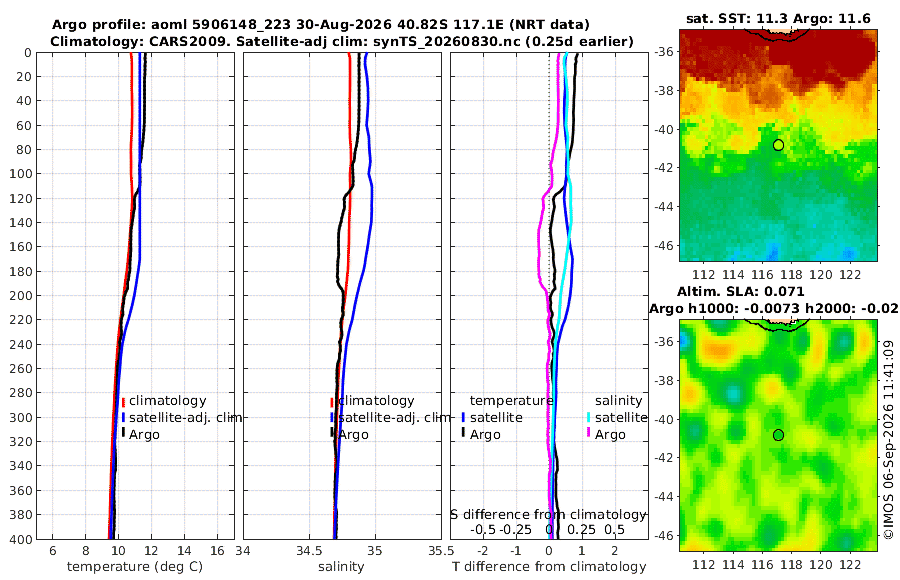Click the 'salinity' x-axis label
This screenshot has width=900, height=580.
pos(341,567)
